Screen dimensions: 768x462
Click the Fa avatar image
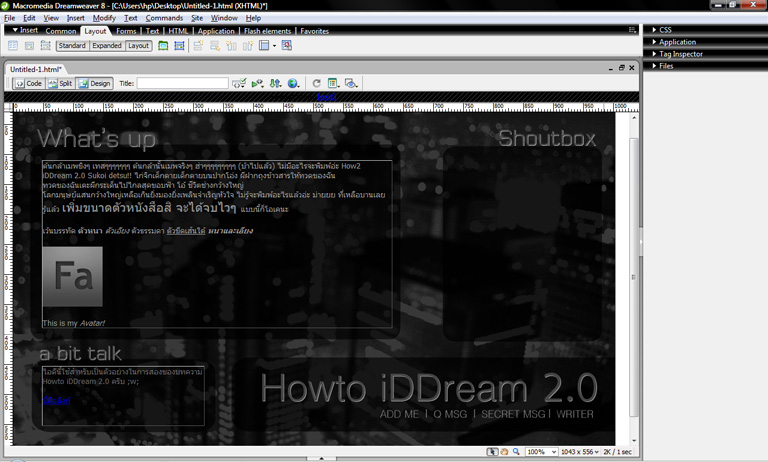point(73,276)
